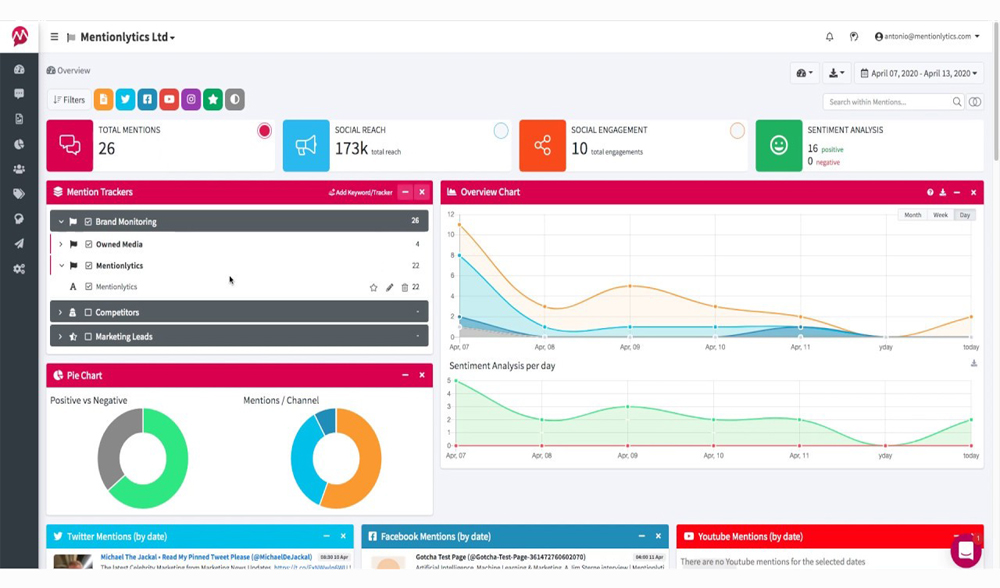Open the Mentionlytics Ltd project dropdown
Screen dimensions: 1000x588
[127, 37]
